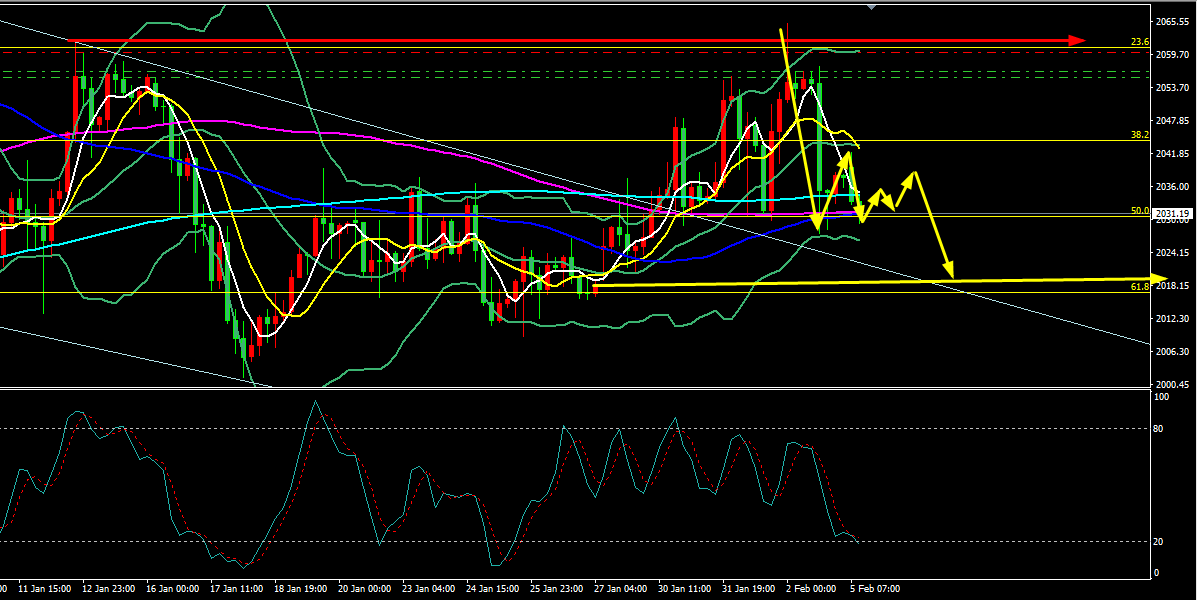This screenshot has width=1198, height=600.
Task: Select the red horizontal arrow's arrowhead
Action: point(1077,40)
